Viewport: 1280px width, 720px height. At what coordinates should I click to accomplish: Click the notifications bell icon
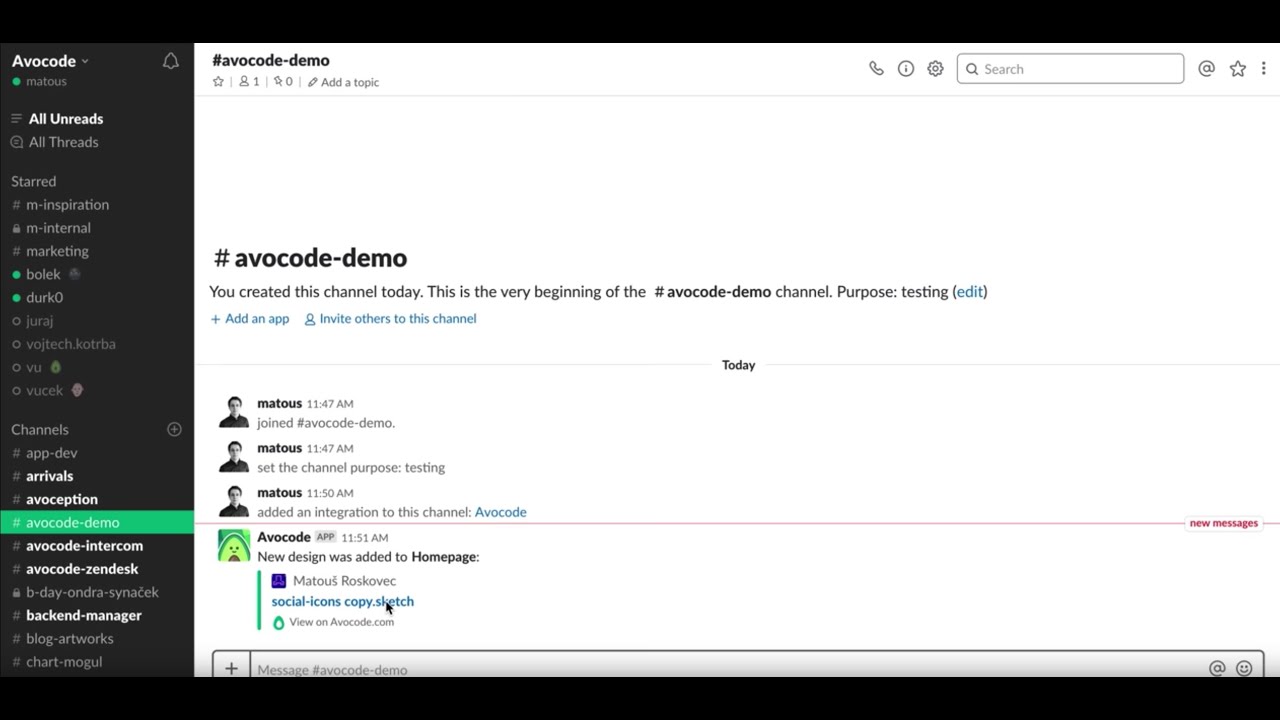[x=171, y=62]
